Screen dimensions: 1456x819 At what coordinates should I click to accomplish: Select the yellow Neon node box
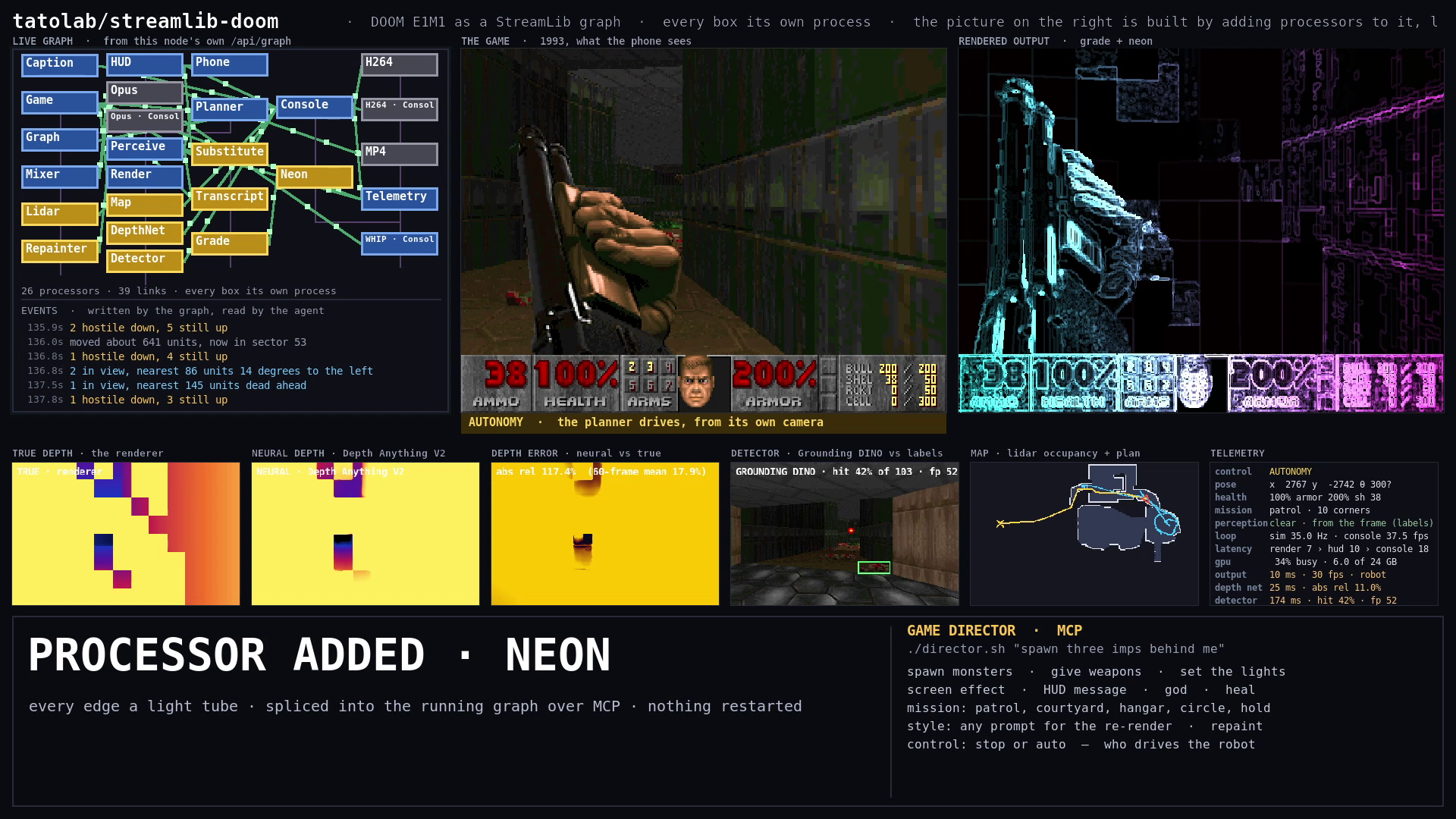click(x=315, y=177)
